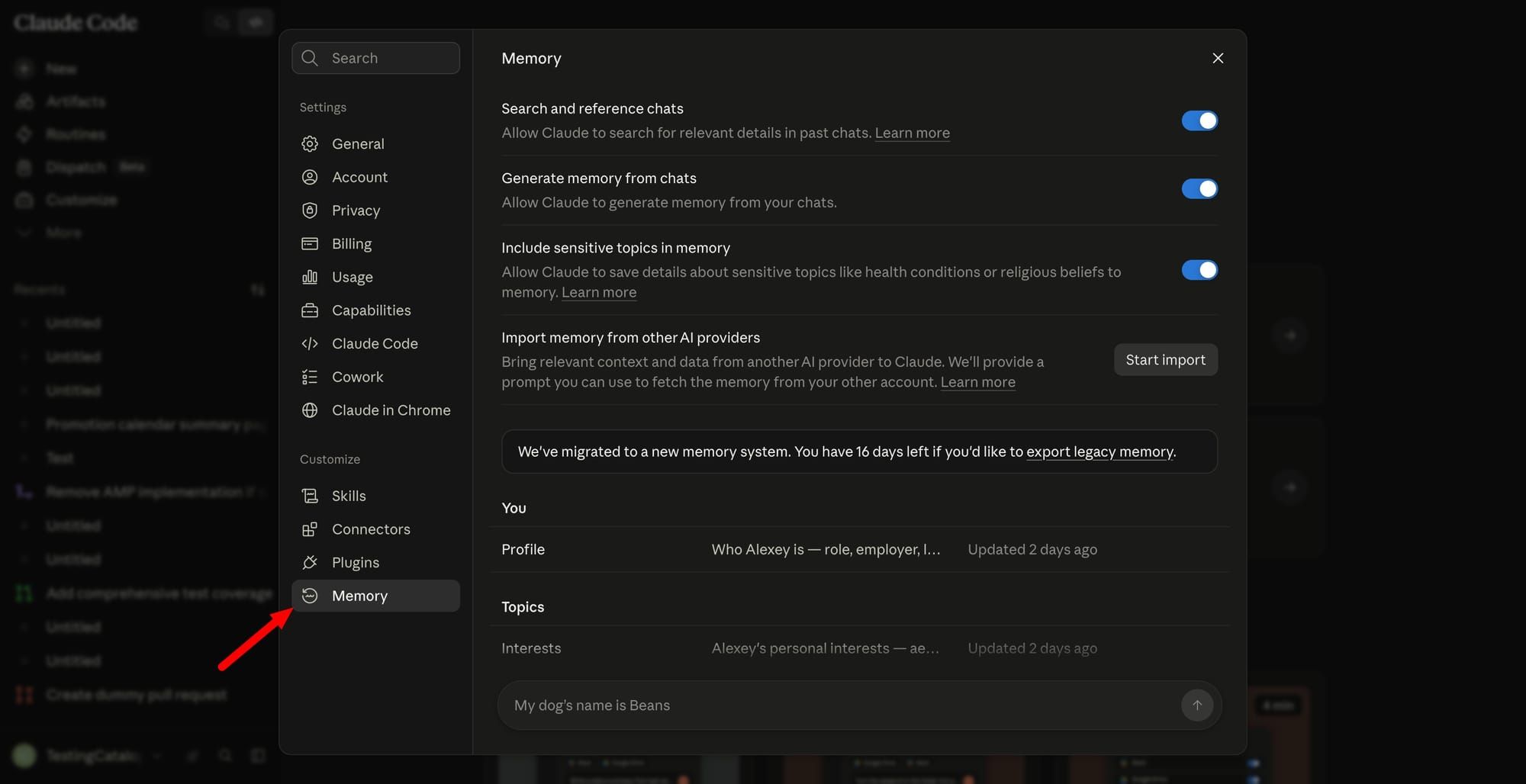Open Learn more for search past chats
This screenshot has width=1526, height=784.
pyautogui.click(x=912, y=133)
